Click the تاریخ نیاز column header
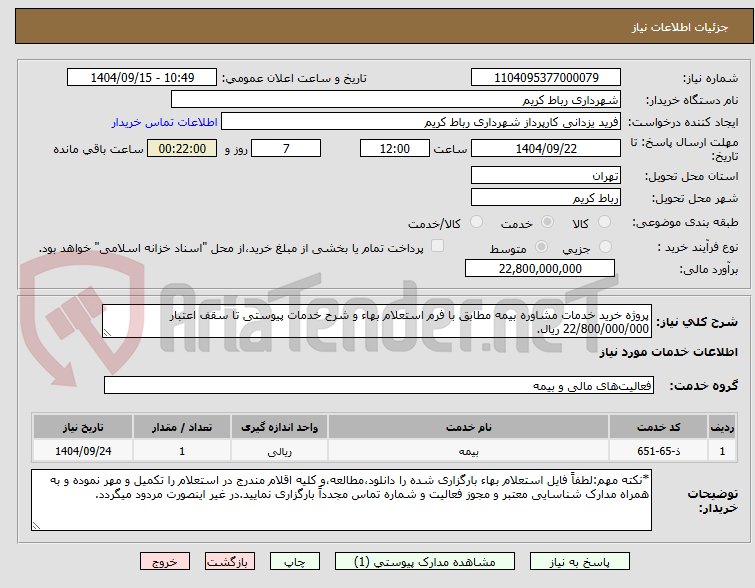 pyautogui.click(x=83, y=427)
